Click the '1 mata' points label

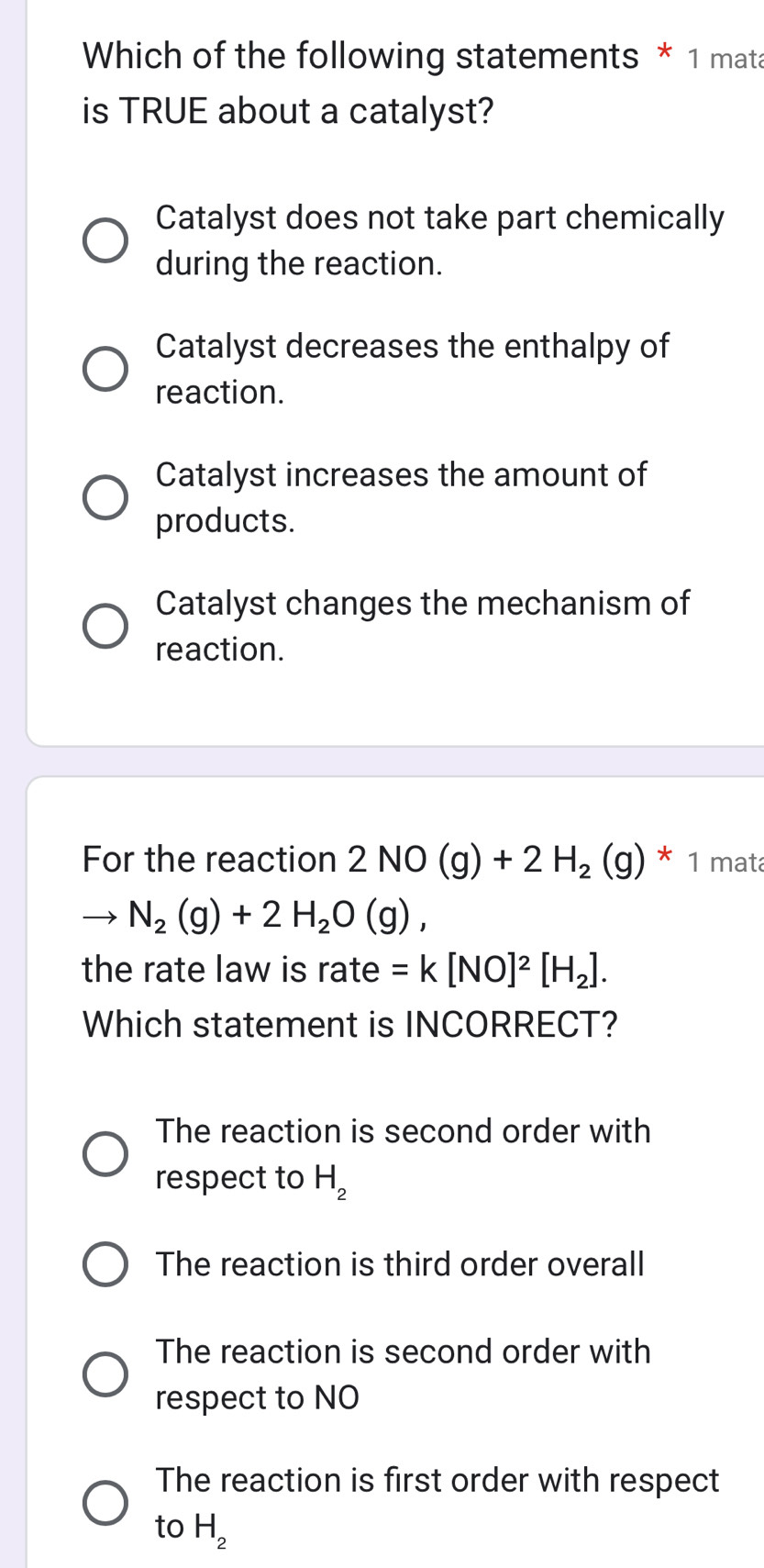tap(728, 57)
